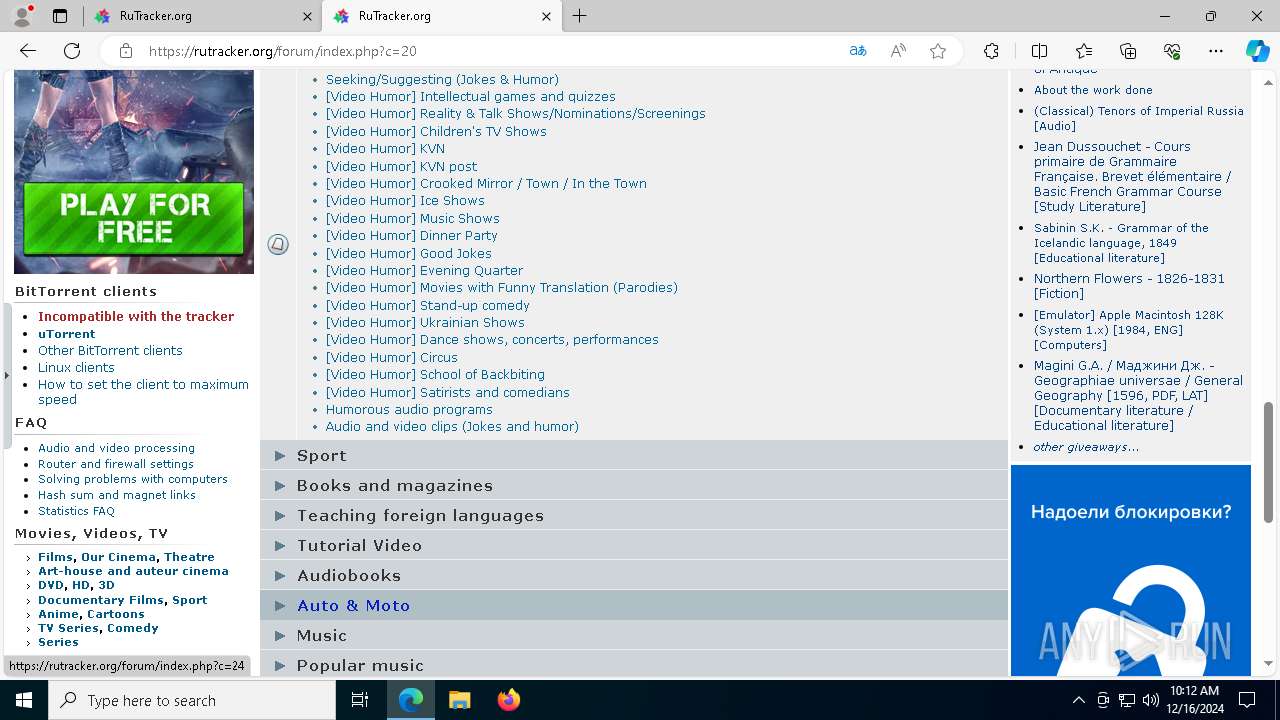Launch the Copilot sidebar icon
The width and height of the screenshot is (1280, 720).
click(1257, 51)
